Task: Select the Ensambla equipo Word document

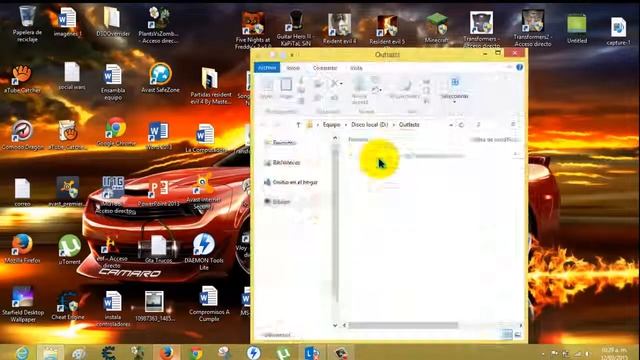Action: 113,82
